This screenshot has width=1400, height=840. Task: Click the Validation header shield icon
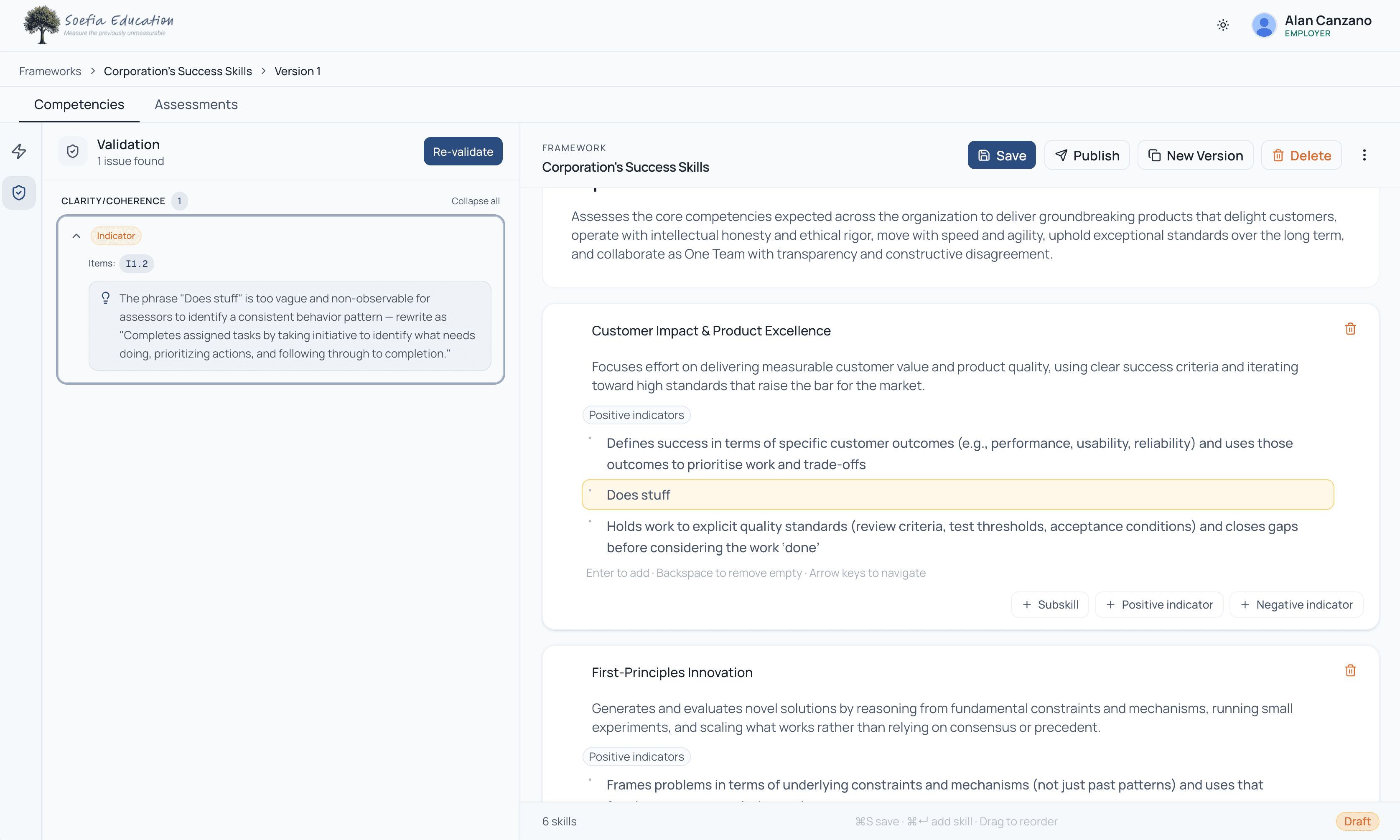pyautogui.click(x=72, y=151)
